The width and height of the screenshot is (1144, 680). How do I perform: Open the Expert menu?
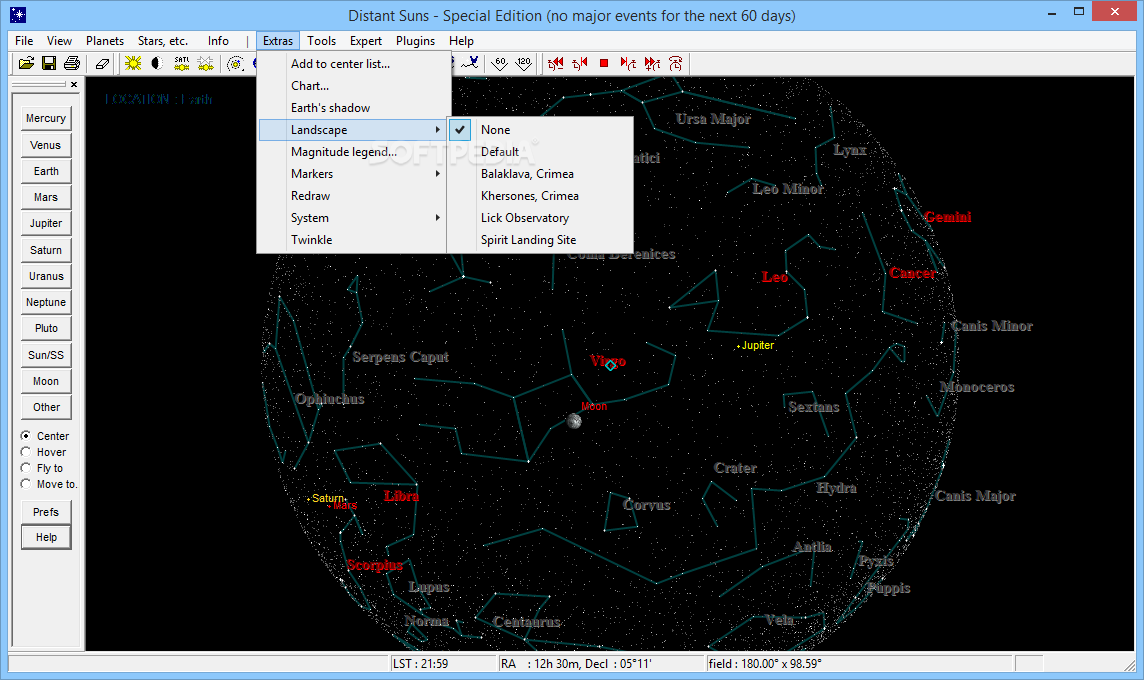[366, 41]
